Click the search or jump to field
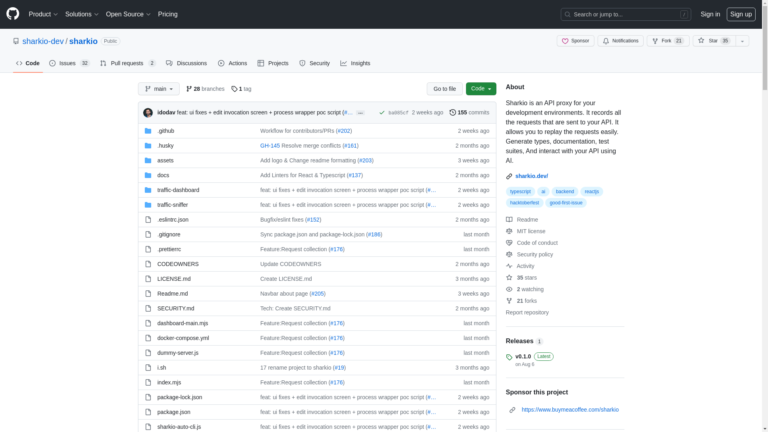This screenshot has width=768, height=432. 625,14
